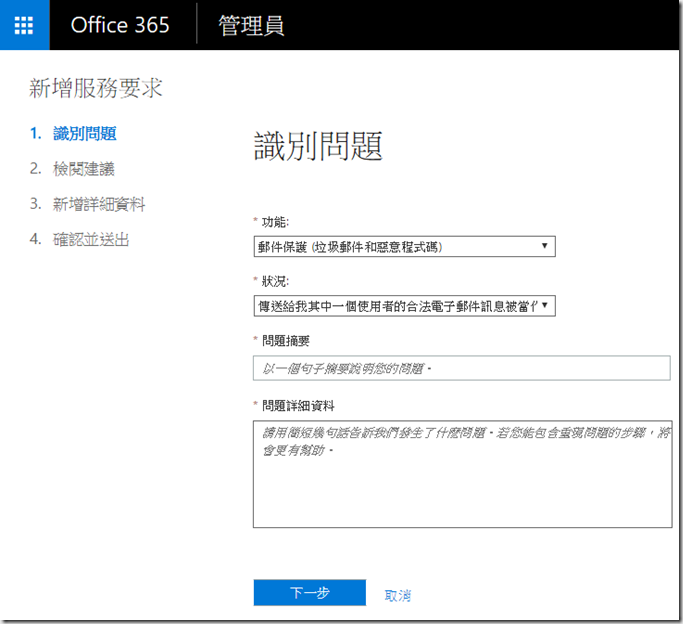Go to step 3 新增詳細資料

pos(99,204)
